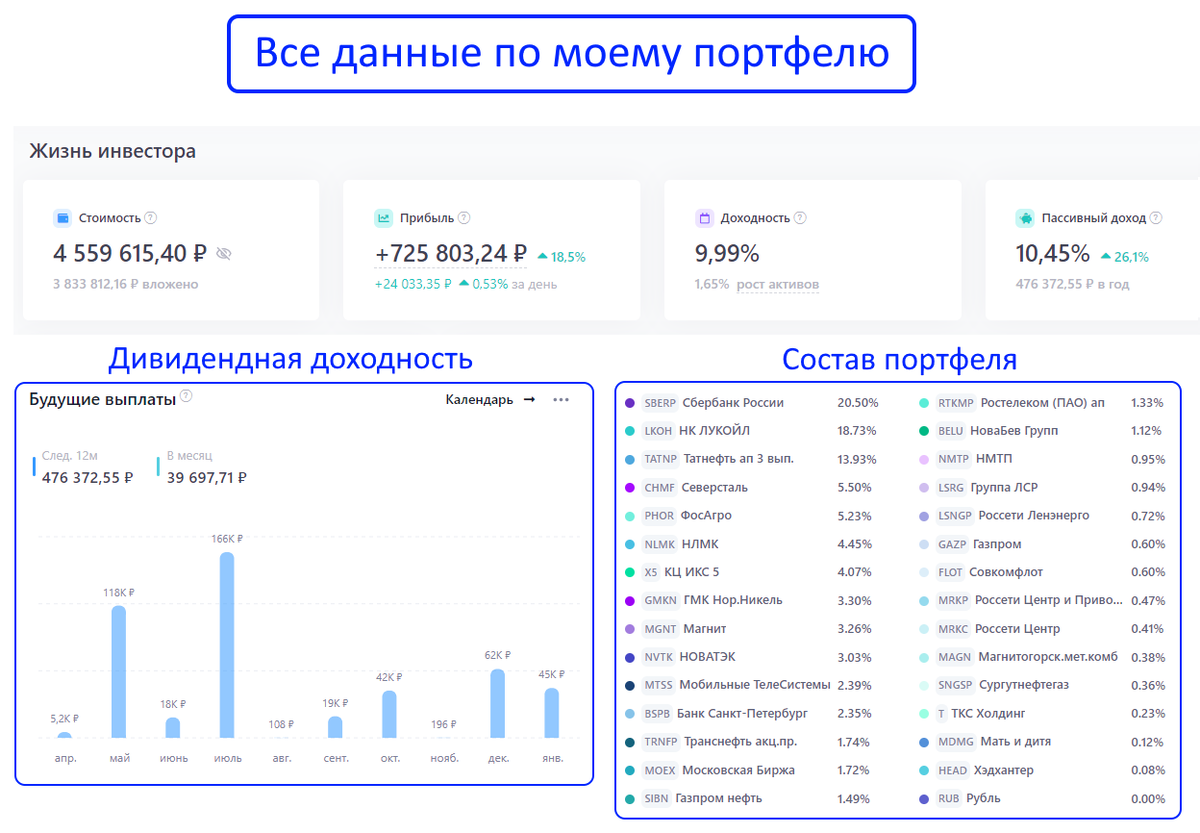The image size is (1200, 833).
Task: Open the Календарь link with arrow
Action: 490,400
